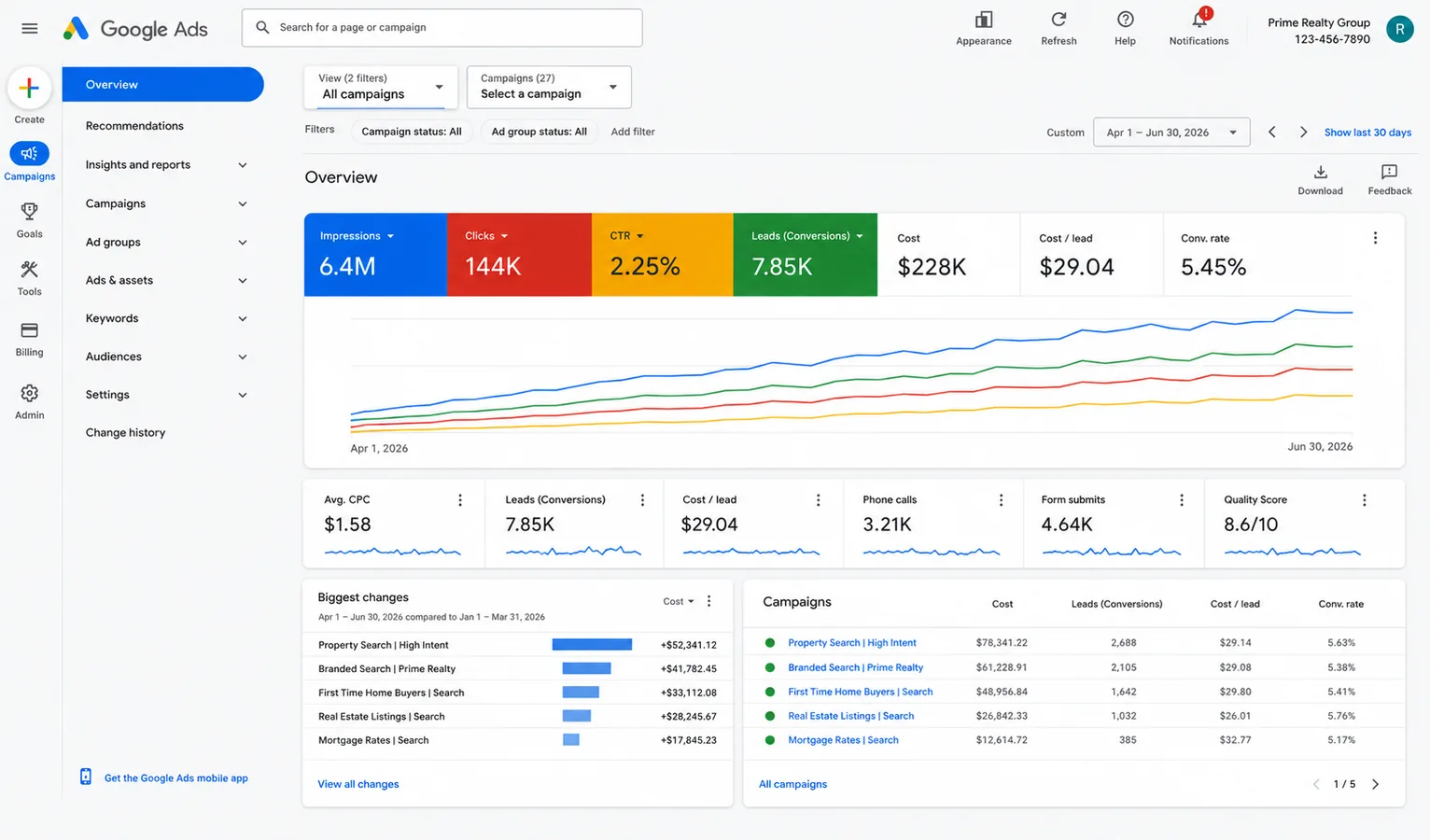
Task: Open Quality Score card options menu
Action: coord(1365,500)
